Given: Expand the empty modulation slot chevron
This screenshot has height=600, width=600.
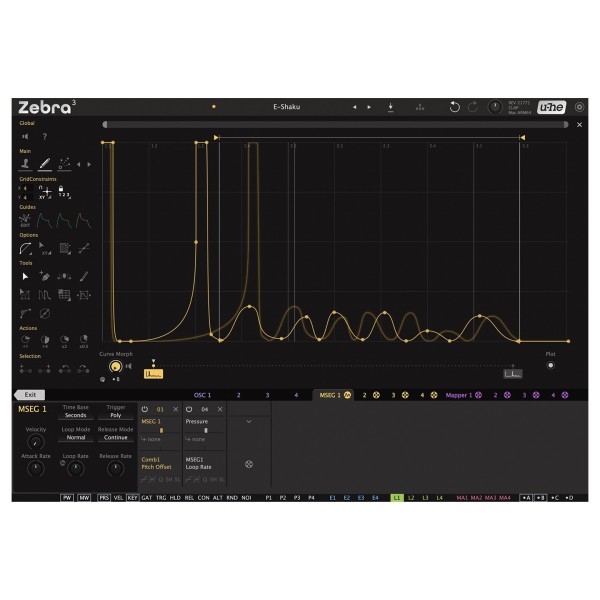Looking at the screenshot, I should pyautogui.click(x=249, y=421).
